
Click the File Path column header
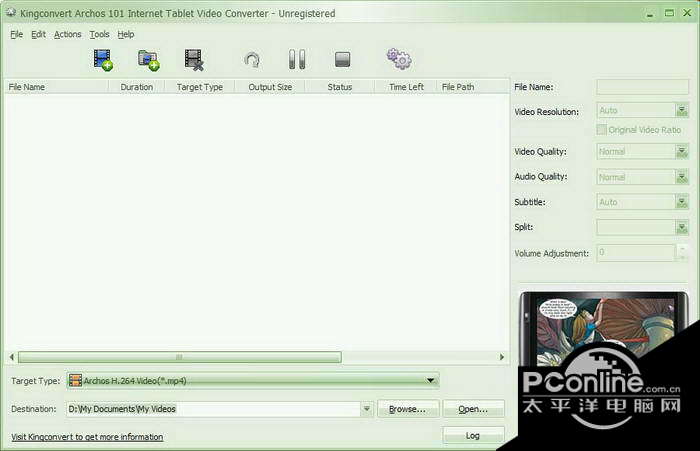(x=472, y=87)
